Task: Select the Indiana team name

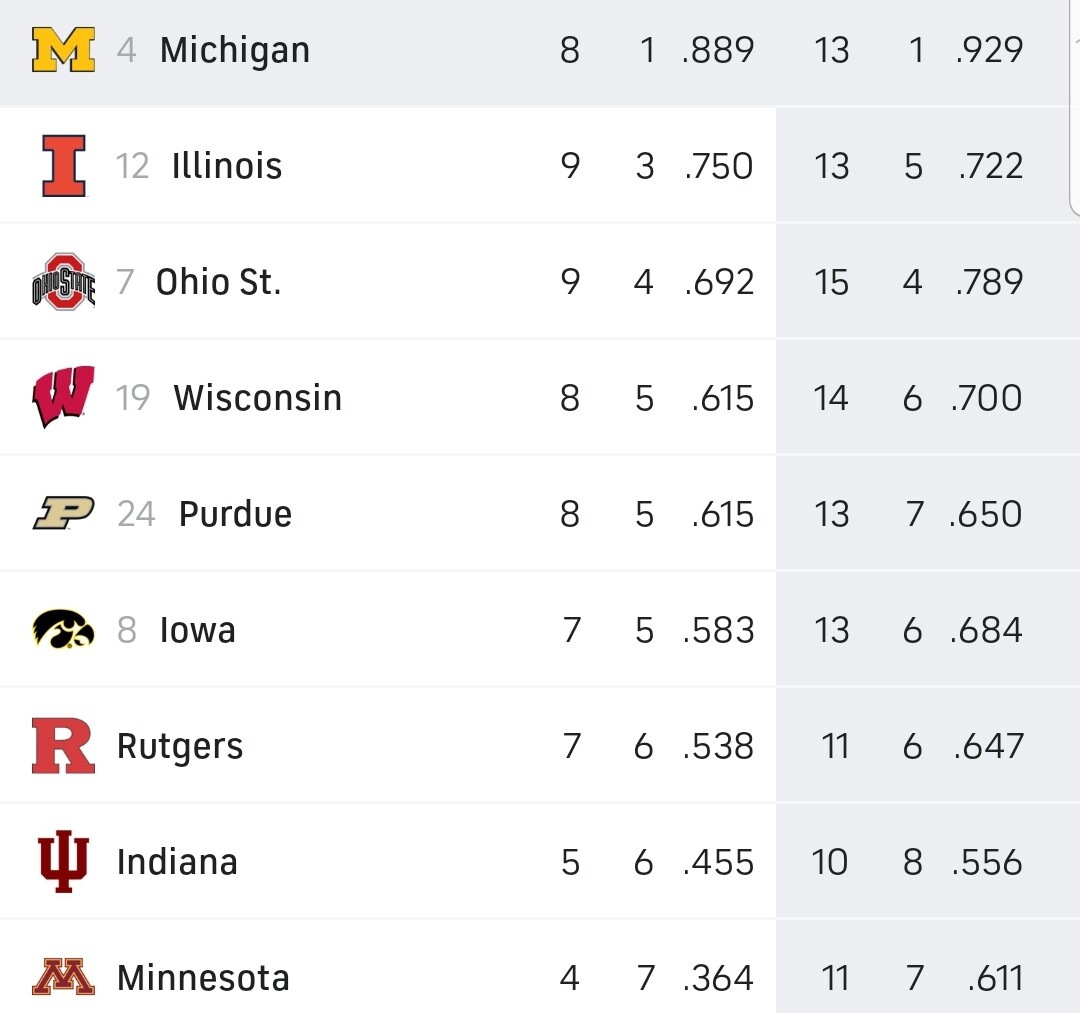Action: tap(178, 862)
